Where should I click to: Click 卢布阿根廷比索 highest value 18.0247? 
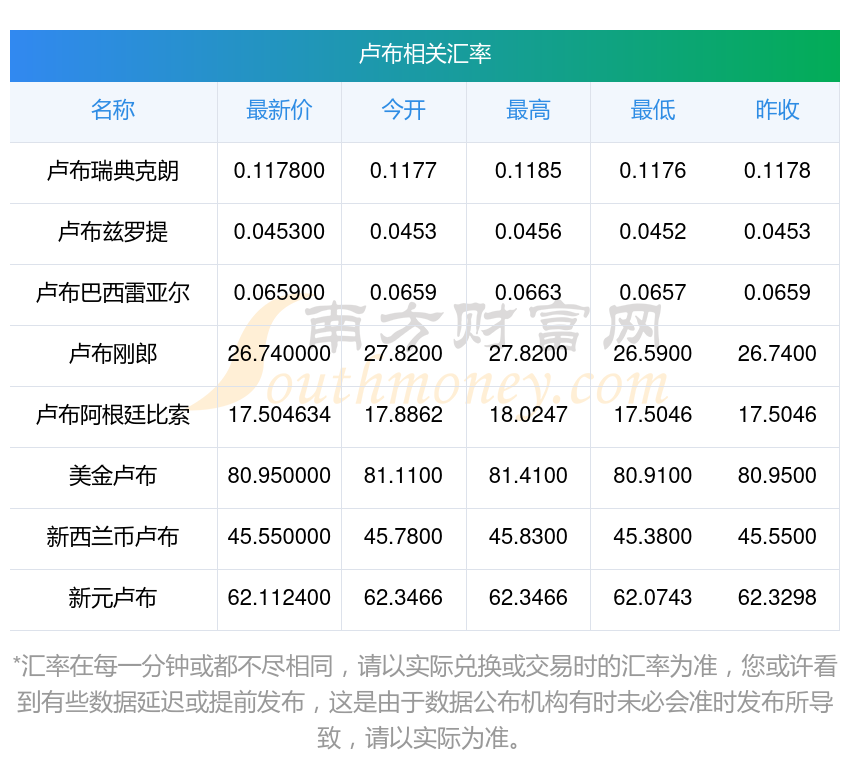pos(528,415)
